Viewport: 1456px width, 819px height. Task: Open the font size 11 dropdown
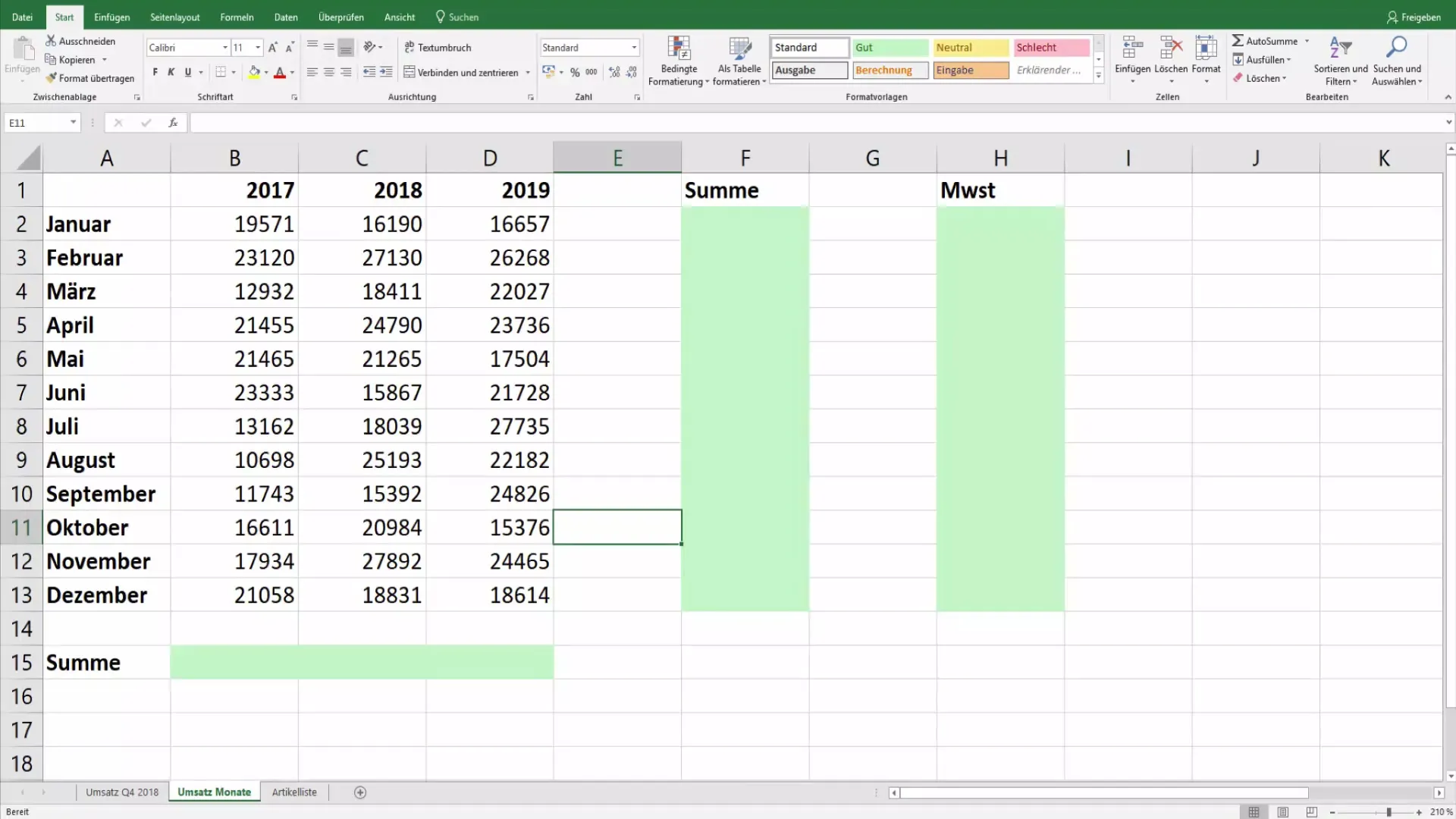click(258, 48)
